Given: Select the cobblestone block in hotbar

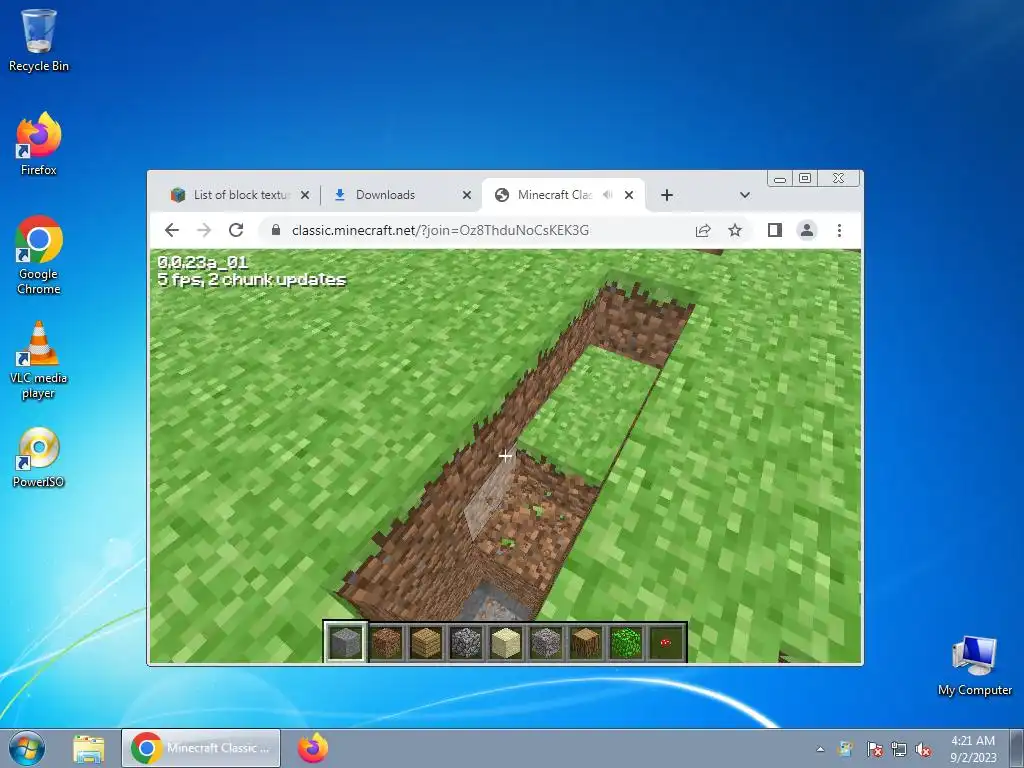Looking at the screenshot, I should point(466,642).
